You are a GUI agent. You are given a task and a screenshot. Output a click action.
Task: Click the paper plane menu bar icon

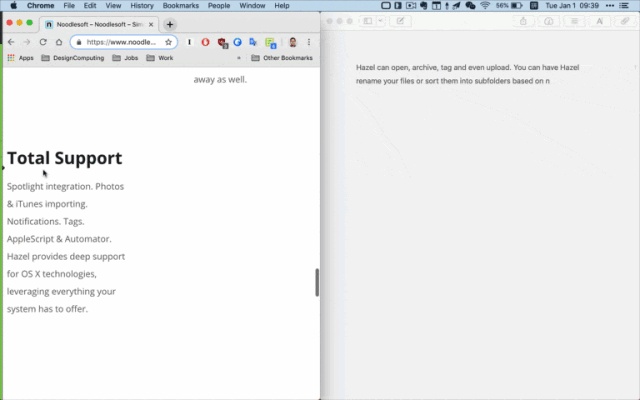point(456,6)
